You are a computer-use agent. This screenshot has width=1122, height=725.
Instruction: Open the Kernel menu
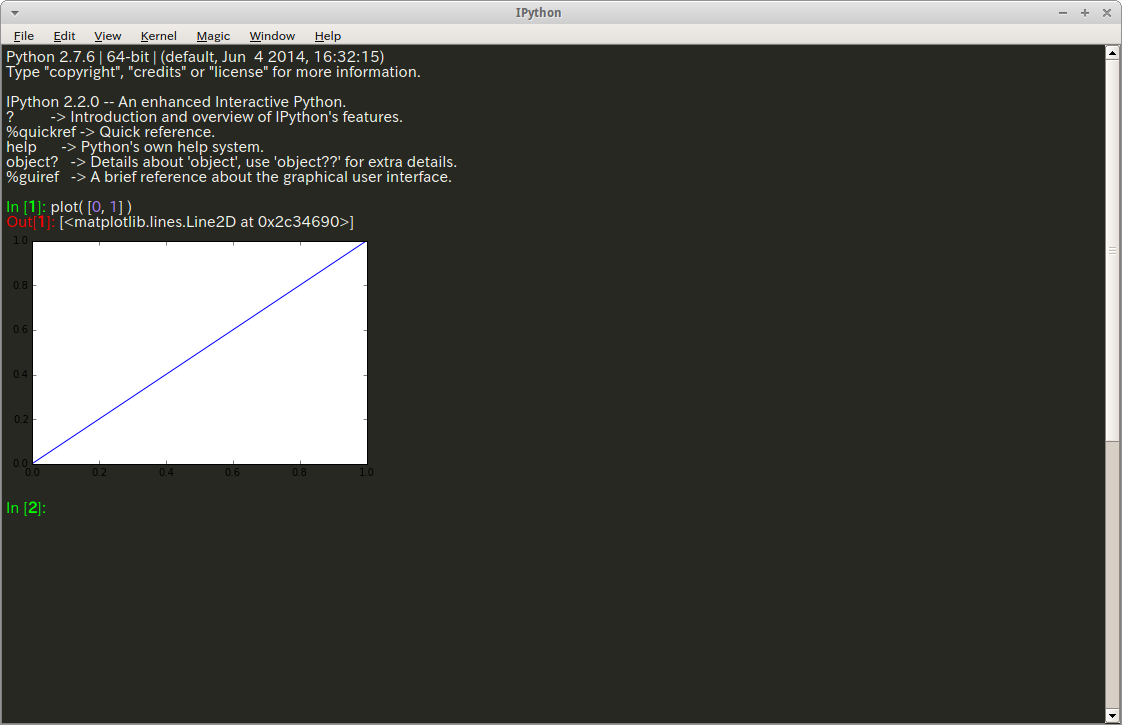(158, 36)
